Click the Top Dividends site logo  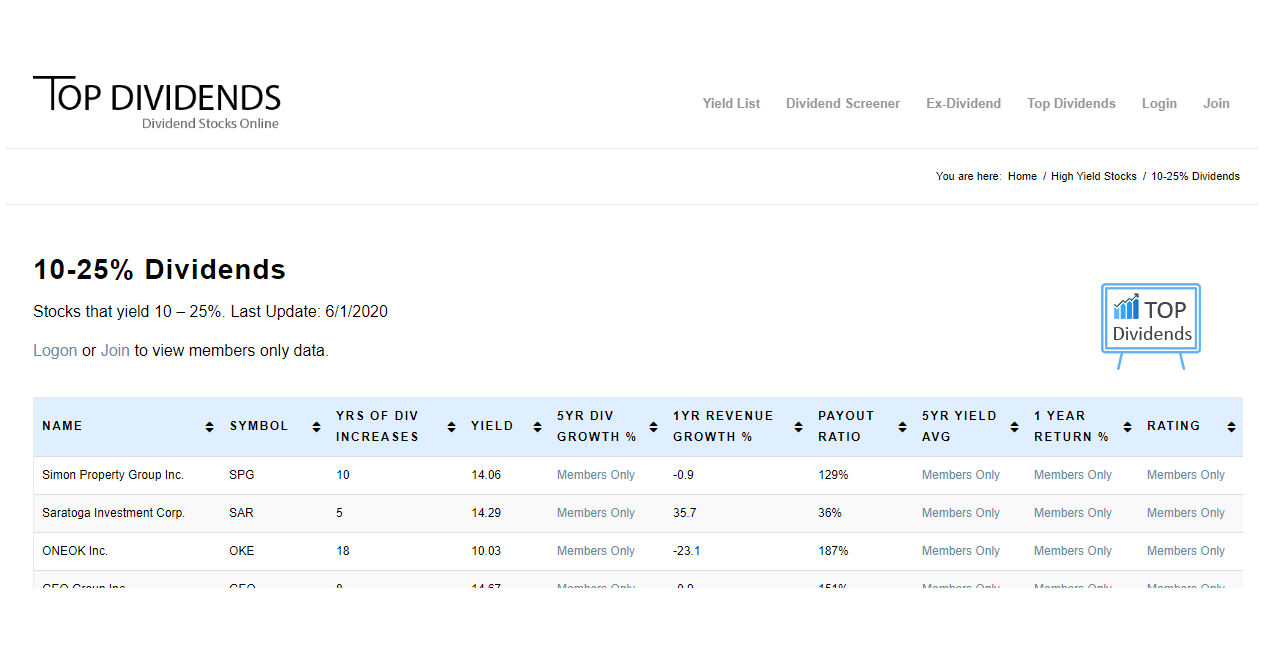pyautogui.click(x=157, y=103)
